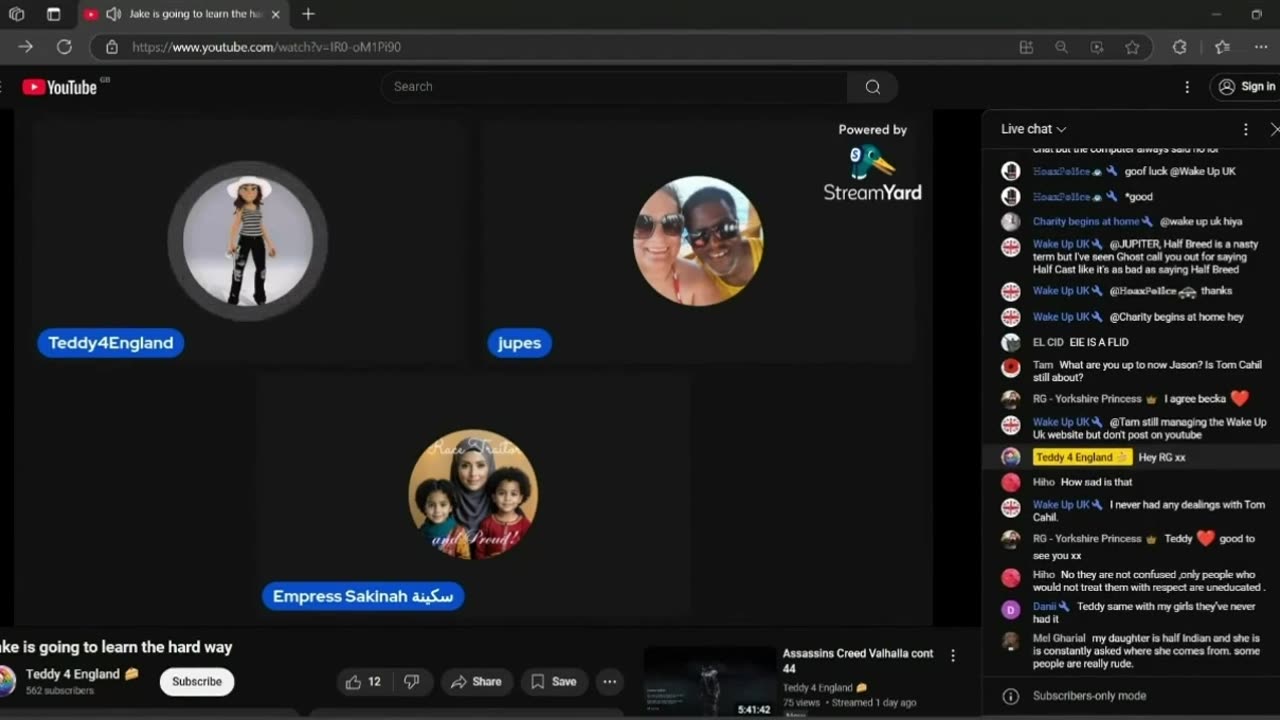The width and height of the screenshot is (1280, 720).
Task: Click the Empress Sakinah name label
Action: tap(363, 596)
